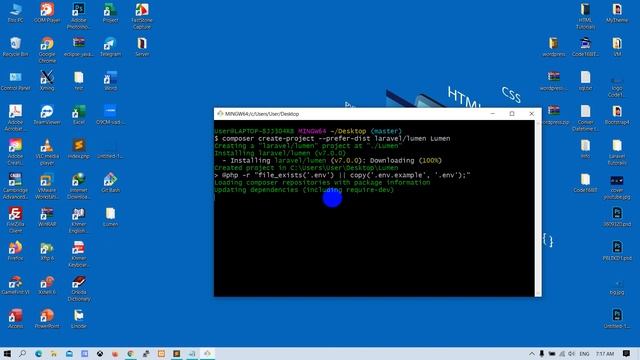Screen dimensions: 640x360
Task: Open the Windows Start menu
Action: pyautogui.click(x=7, y=353)
